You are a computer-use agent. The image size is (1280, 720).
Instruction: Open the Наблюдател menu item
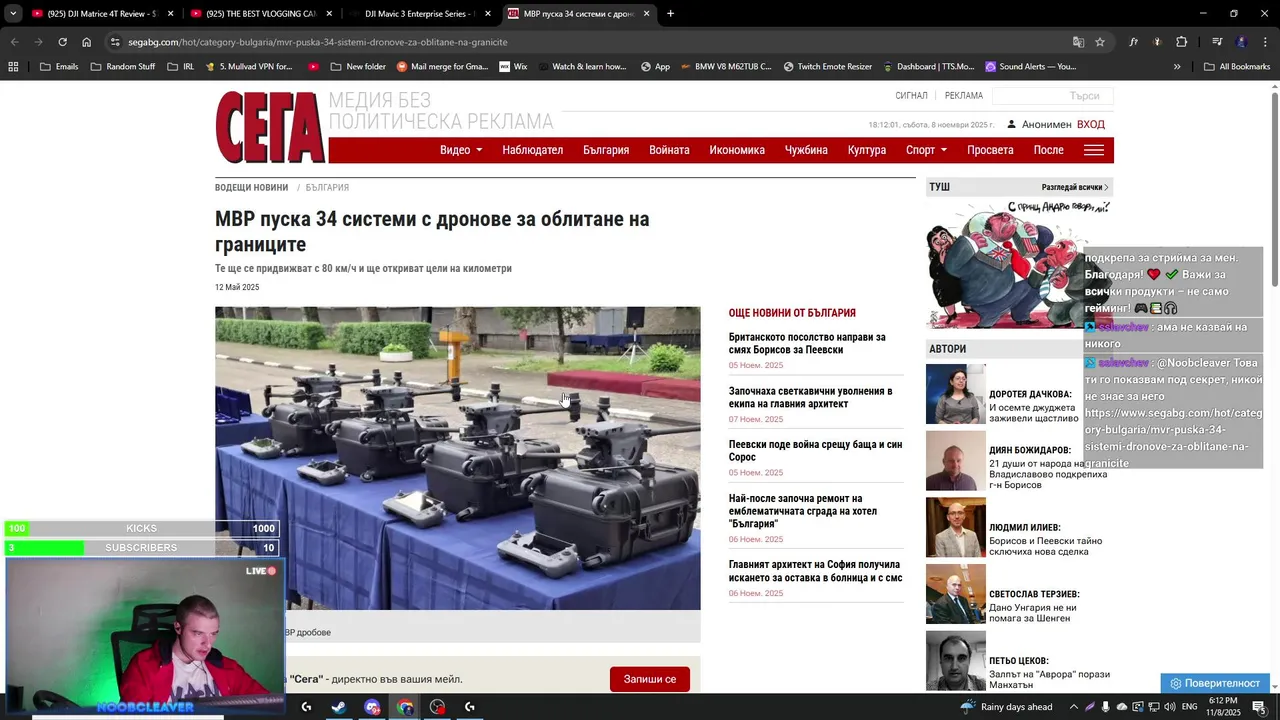click(x=532, y=150)
